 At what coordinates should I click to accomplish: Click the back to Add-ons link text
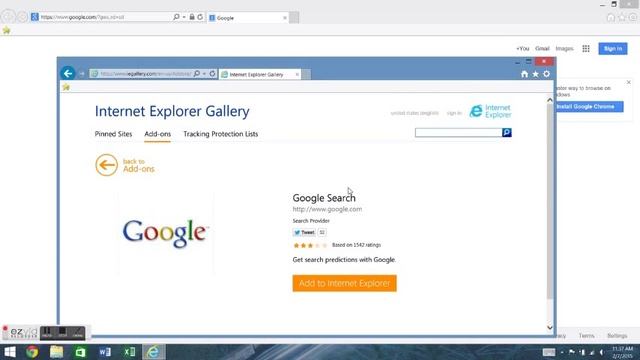coord(139,165)
